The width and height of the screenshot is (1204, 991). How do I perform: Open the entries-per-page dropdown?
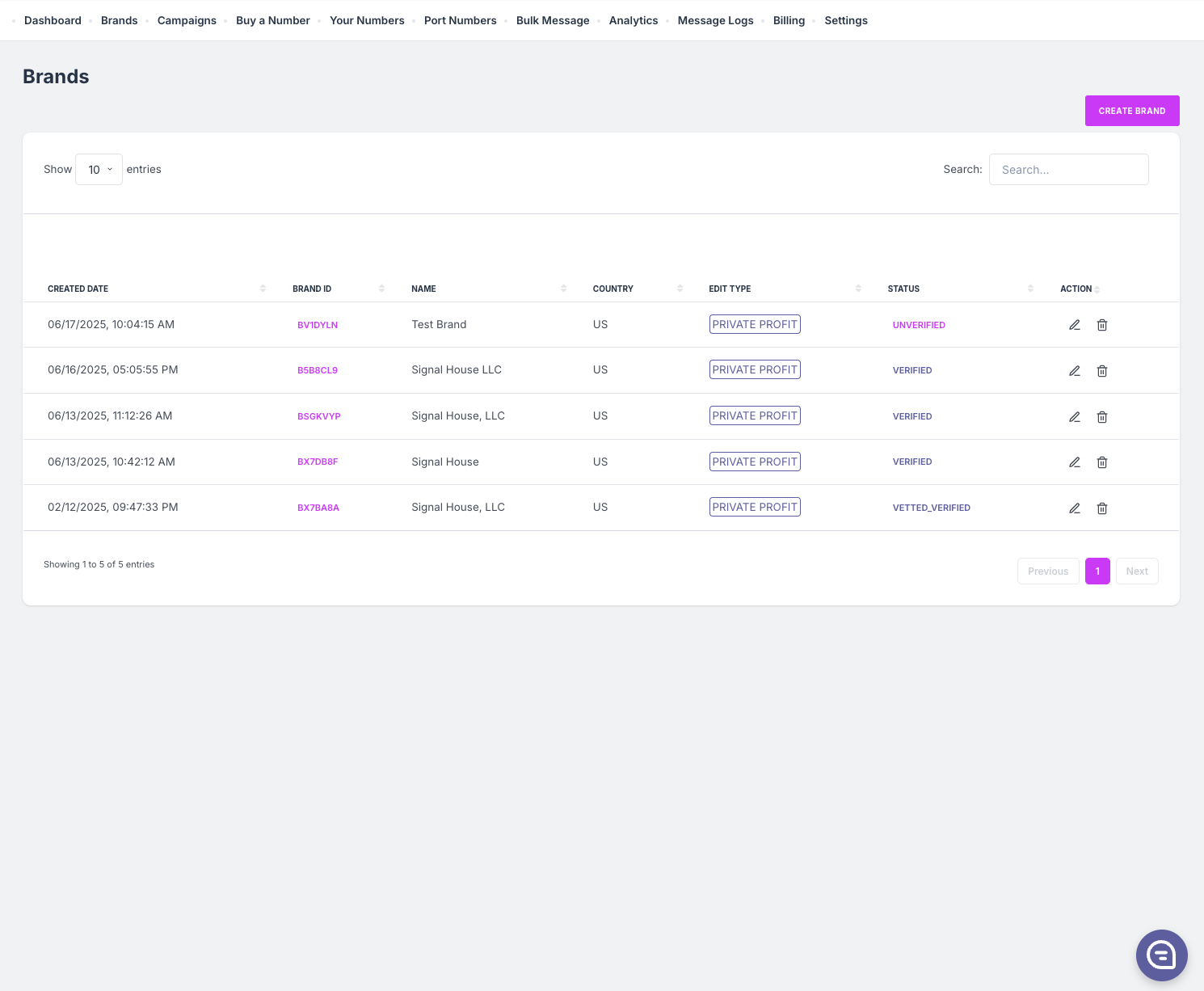click(x=99, y=170)
